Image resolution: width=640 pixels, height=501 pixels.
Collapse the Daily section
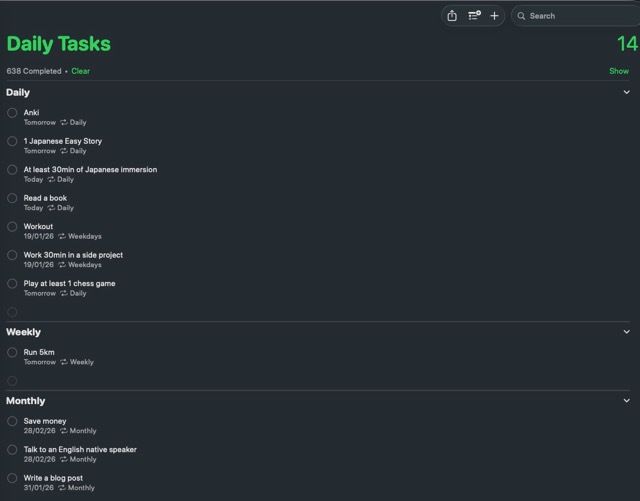pos(627,92)
